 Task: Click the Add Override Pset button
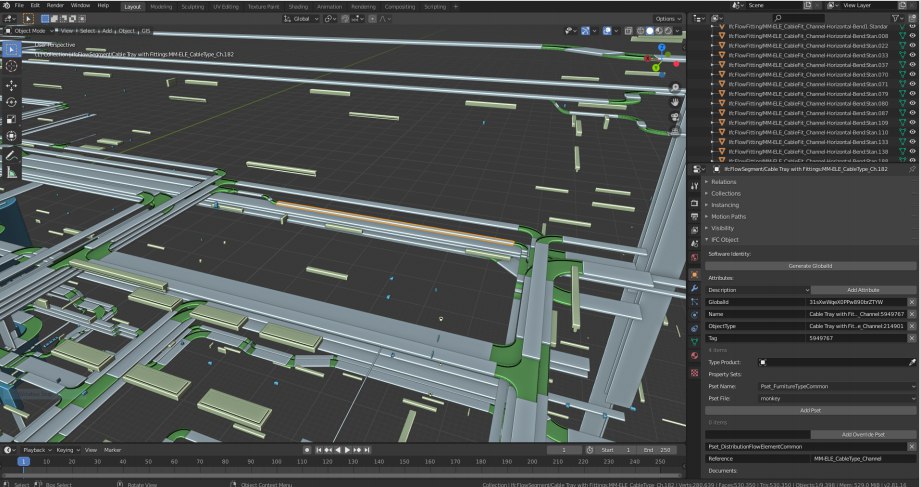pyautogui.click(x=863, y=435)
